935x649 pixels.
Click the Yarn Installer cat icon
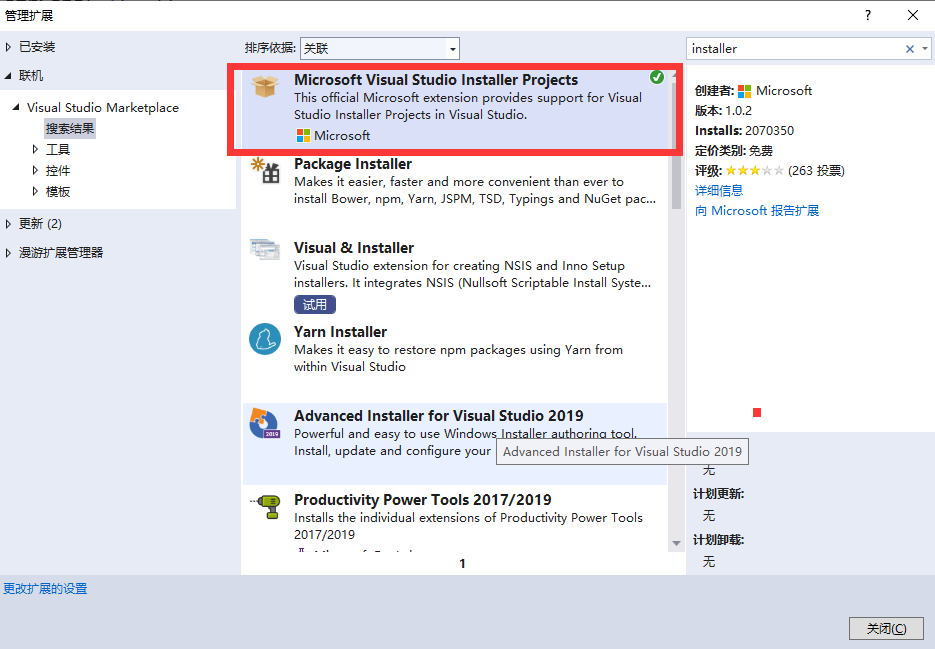tap(265, 339)
